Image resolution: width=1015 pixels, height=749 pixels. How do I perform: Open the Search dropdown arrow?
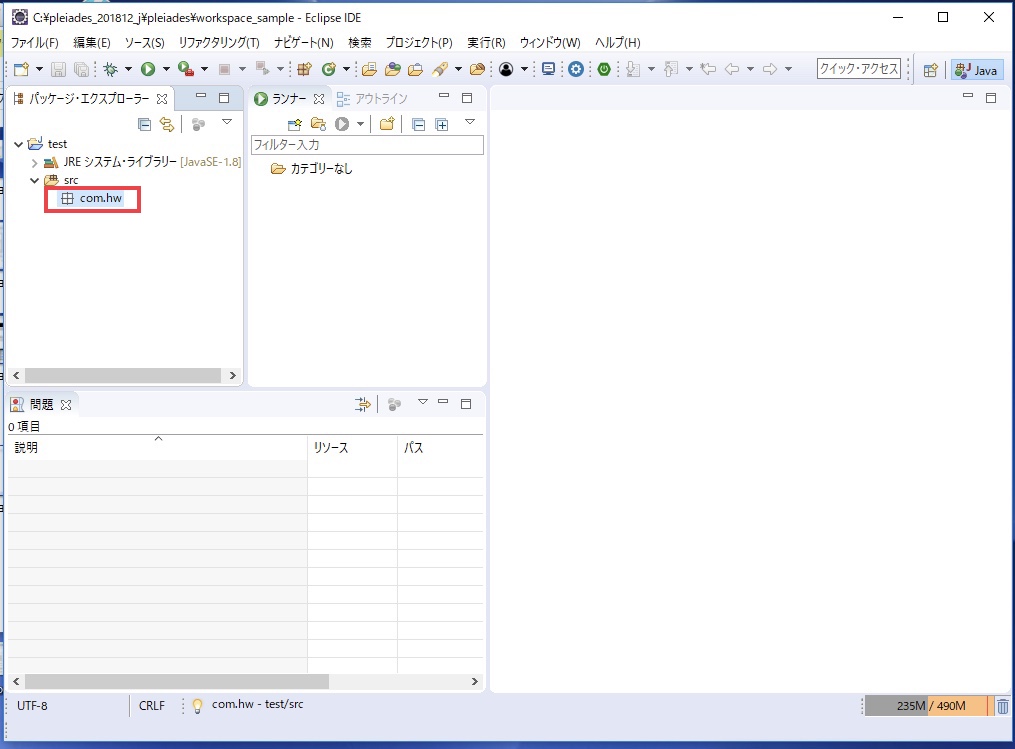click(458, 69)
